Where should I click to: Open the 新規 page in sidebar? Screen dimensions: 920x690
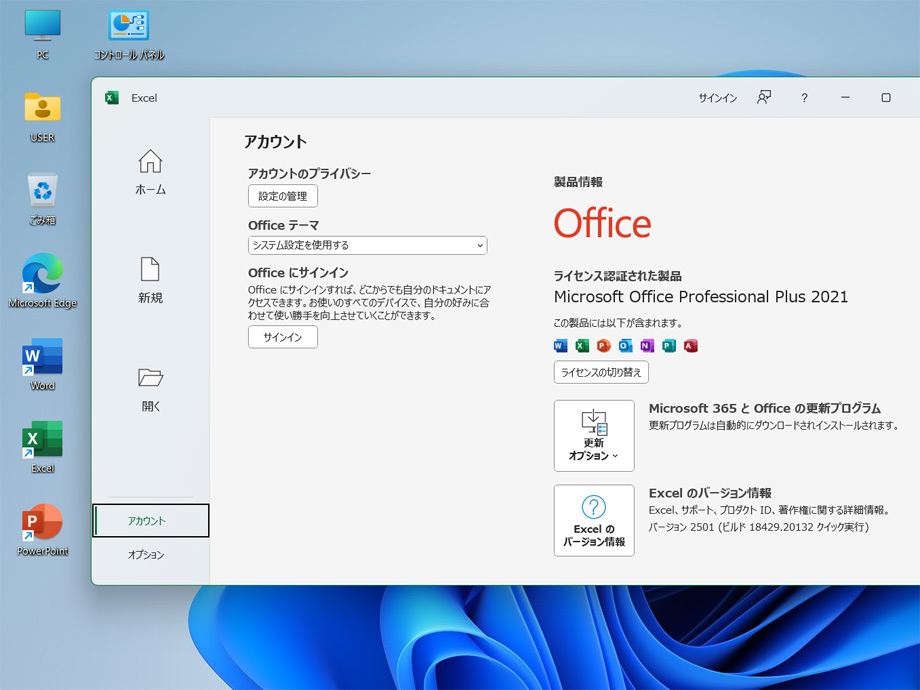click(150, 280)
